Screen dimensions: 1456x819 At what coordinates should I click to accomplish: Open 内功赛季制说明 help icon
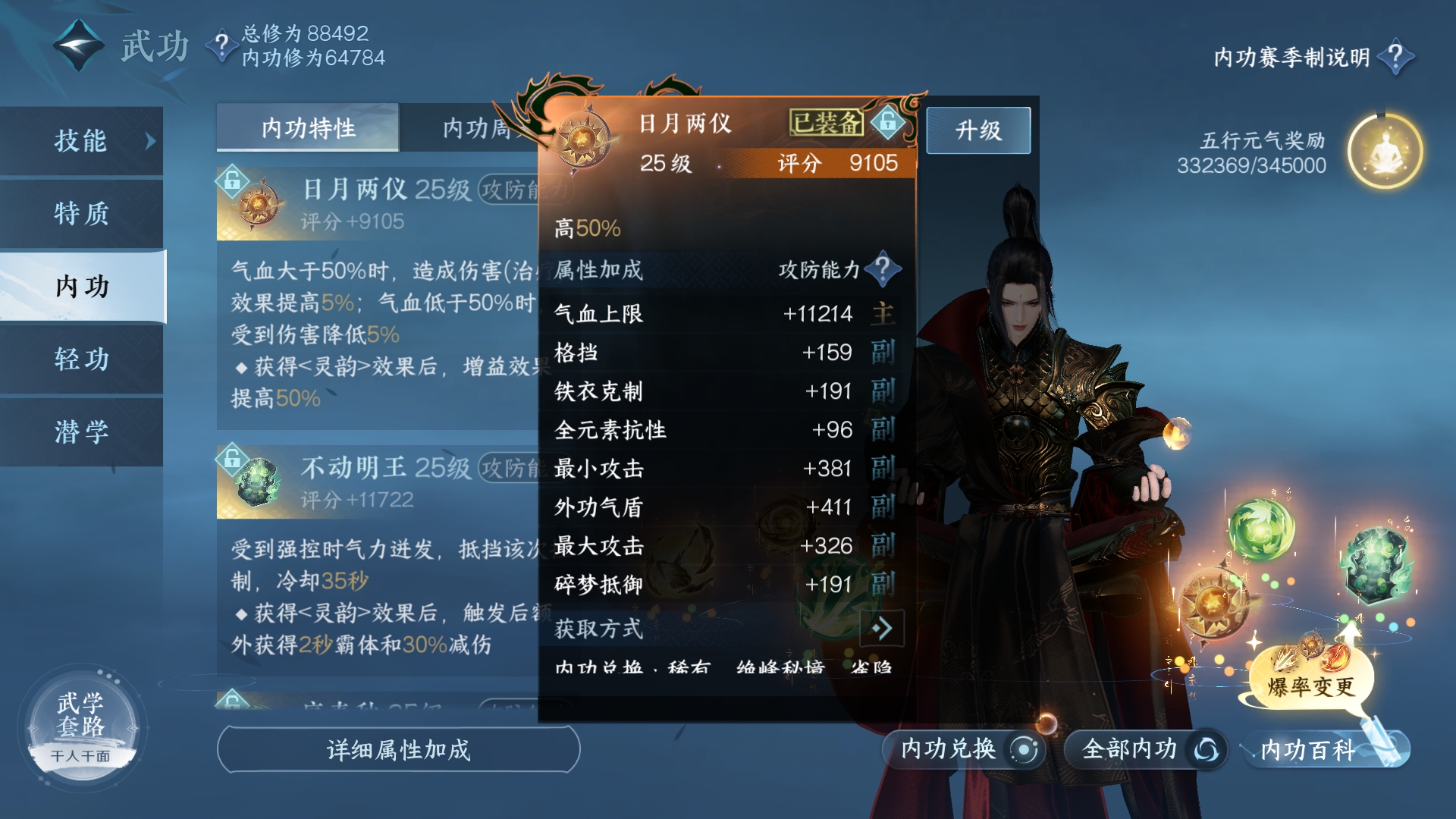pyautogui.click(x=1395, y=57)
